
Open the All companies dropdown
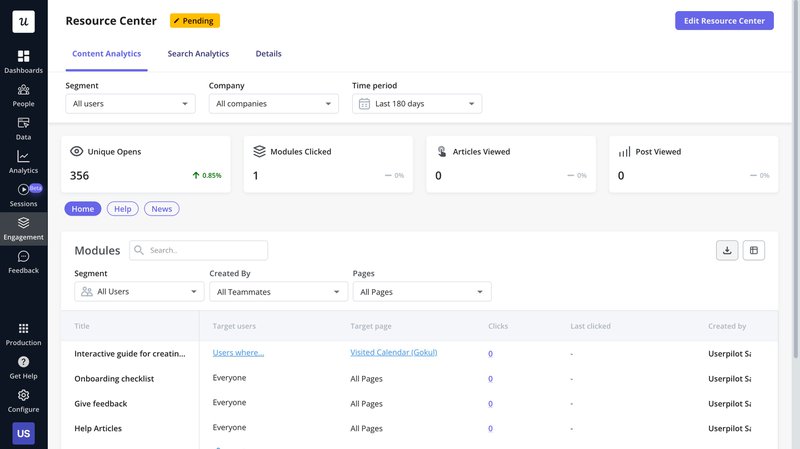pyautogui.click(x=273, y=104)
